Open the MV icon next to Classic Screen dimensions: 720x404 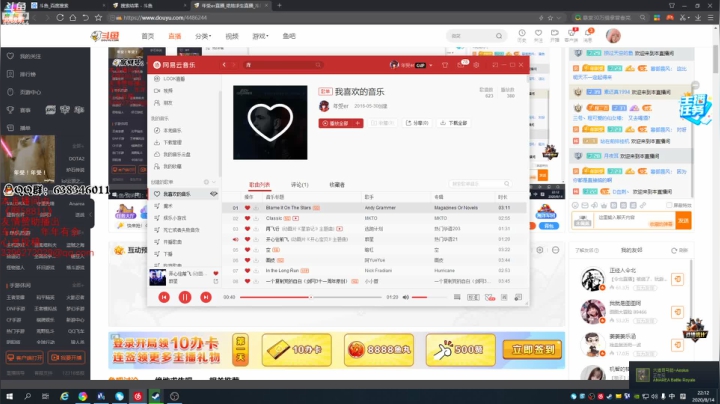click(x=296, y=219)
